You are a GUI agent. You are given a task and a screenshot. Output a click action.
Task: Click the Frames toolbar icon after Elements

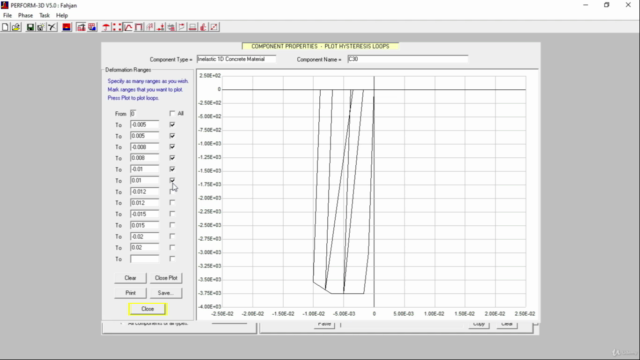tap(150, 27)
